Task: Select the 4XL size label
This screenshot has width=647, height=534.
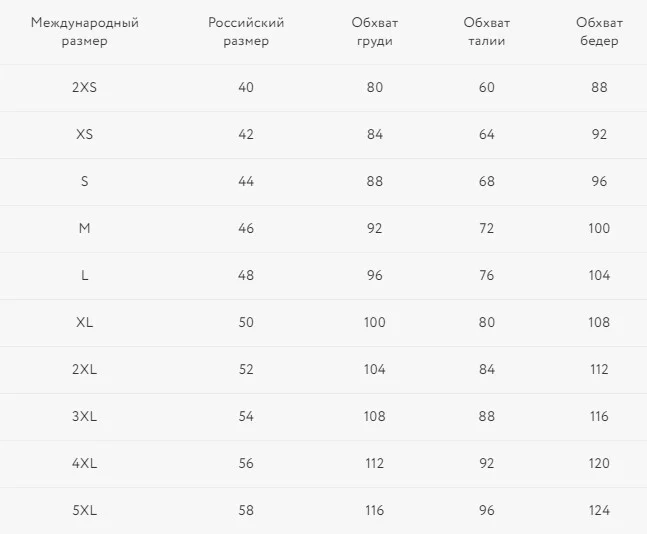Action: 85,463
